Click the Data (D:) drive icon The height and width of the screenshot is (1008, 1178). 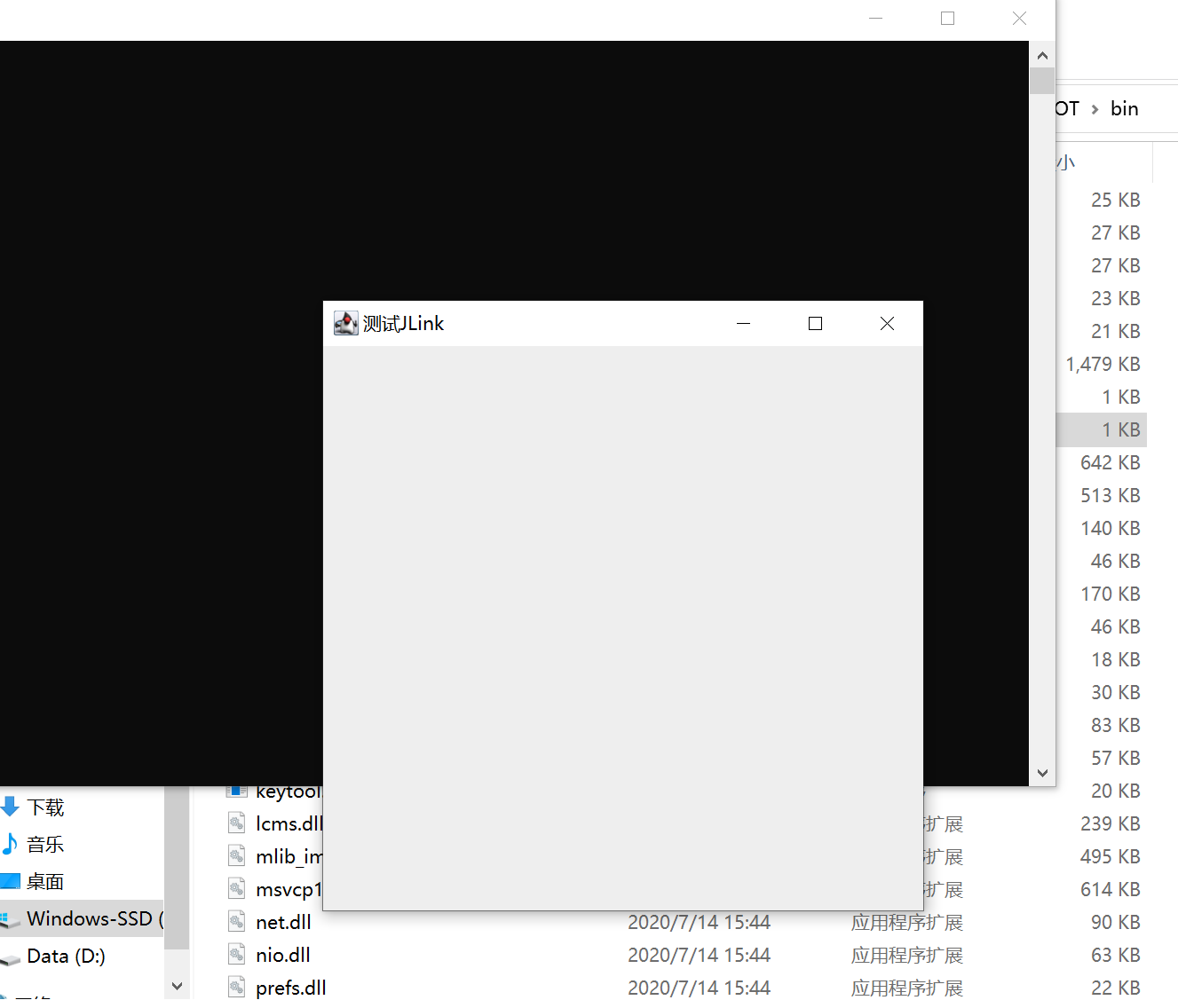coord(10,958)
